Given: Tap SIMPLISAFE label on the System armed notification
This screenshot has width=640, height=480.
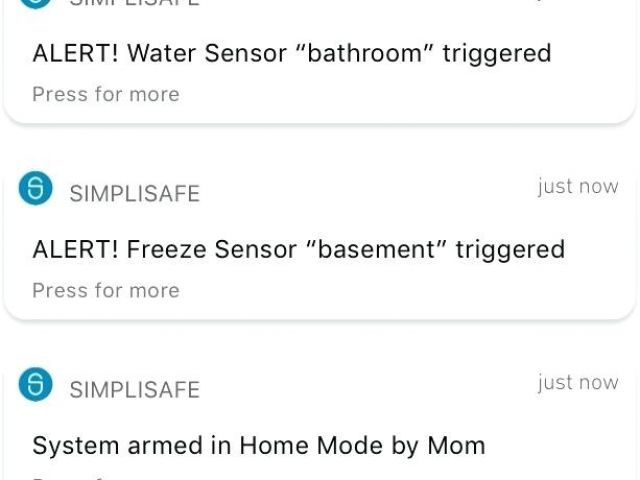Looking at the screenshot, I should click(x=134, y=389).
